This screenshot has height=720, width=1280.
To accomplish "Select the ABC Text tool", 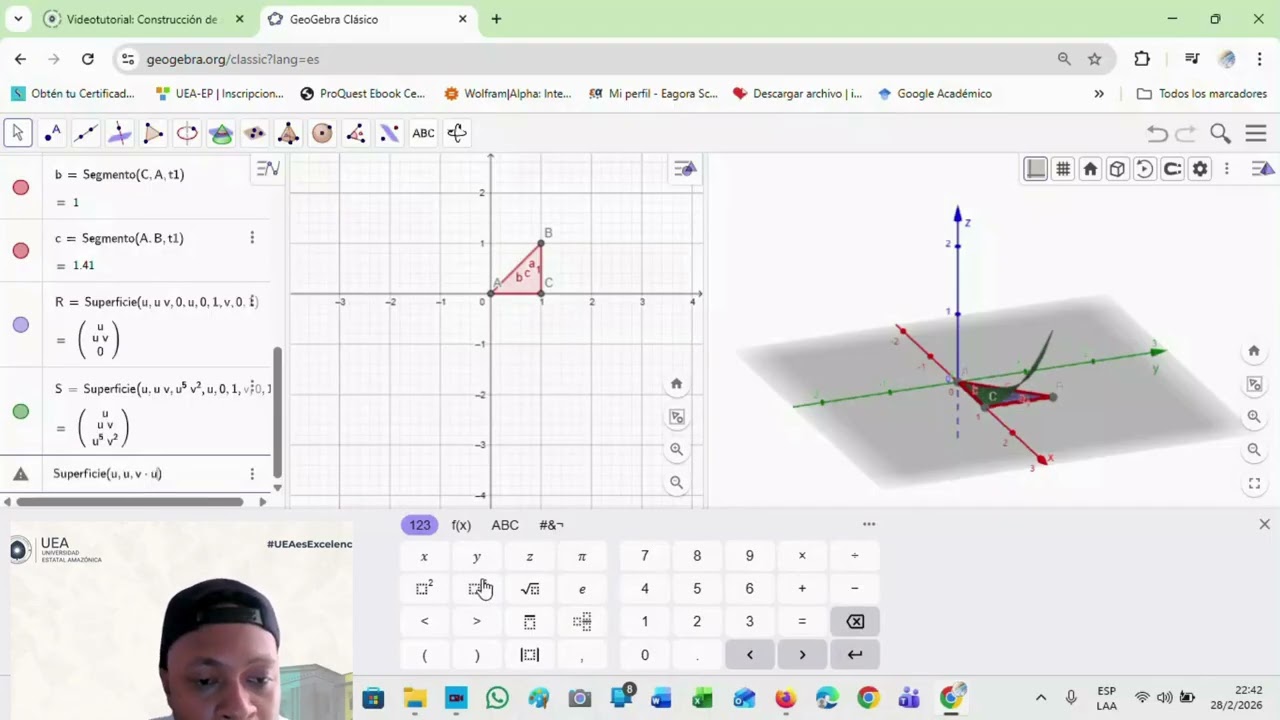I will click(x=423, y=133).
